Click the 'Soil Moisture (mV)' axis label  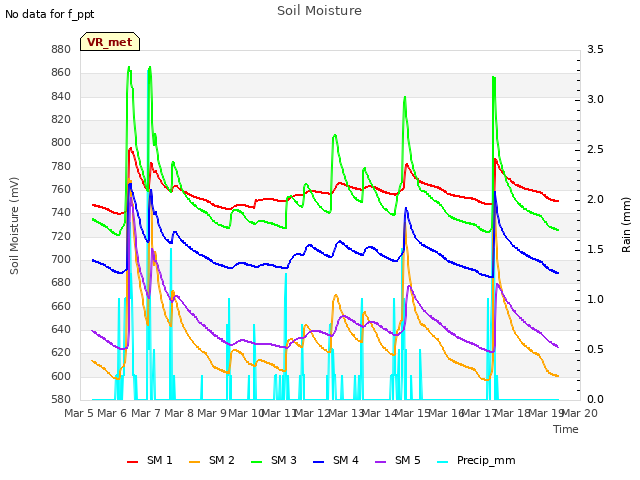14,226
